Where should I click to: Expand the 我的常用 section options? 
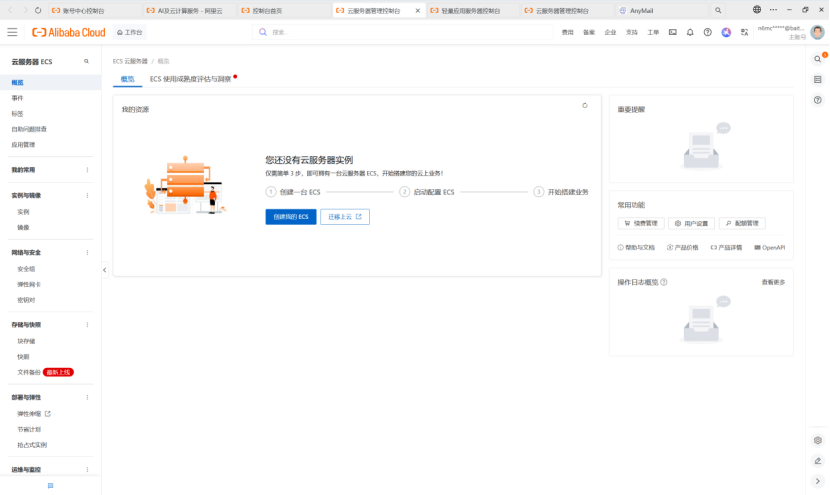coord(87,170)
